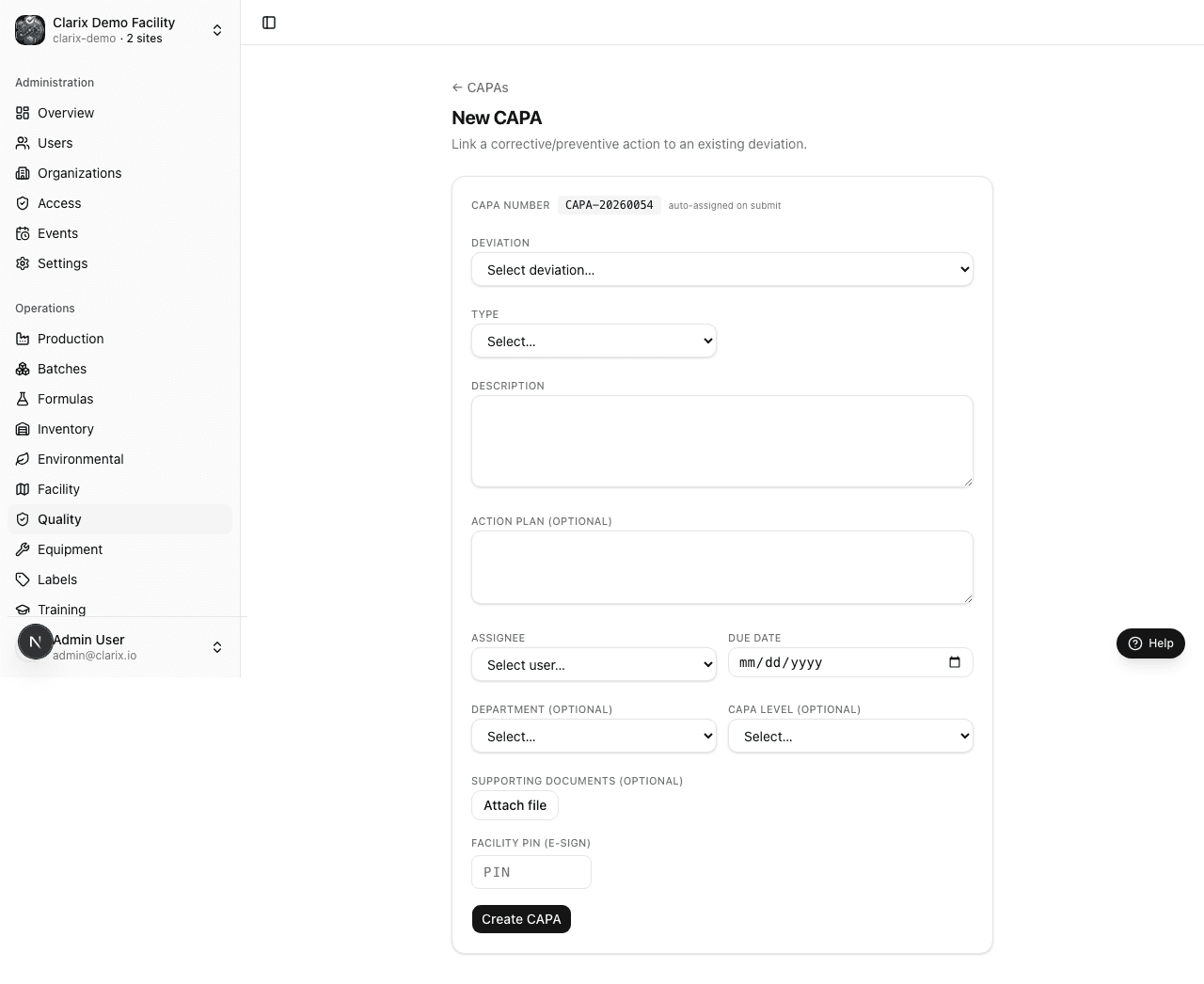Expand the Admin User account chevrons
The image size is (1204, 984).
pos(217,647)
